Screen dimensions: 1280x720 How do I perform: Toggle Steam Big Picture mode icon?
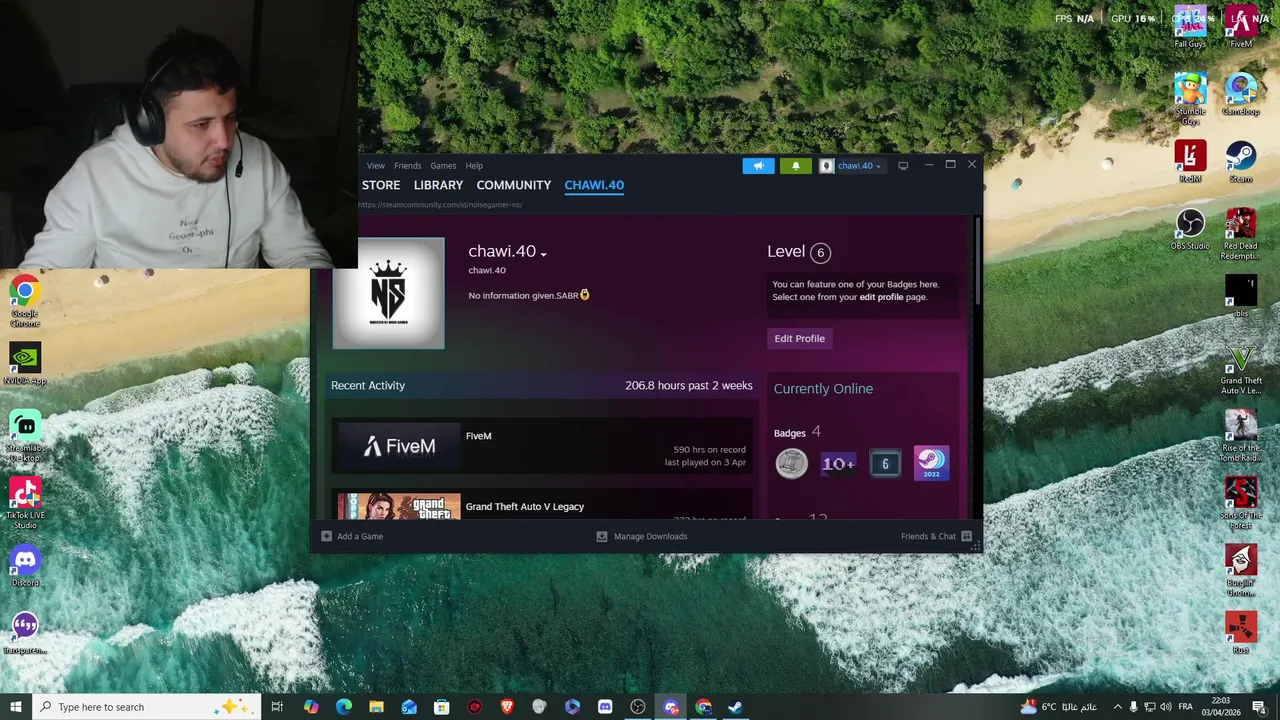(903, 166)
